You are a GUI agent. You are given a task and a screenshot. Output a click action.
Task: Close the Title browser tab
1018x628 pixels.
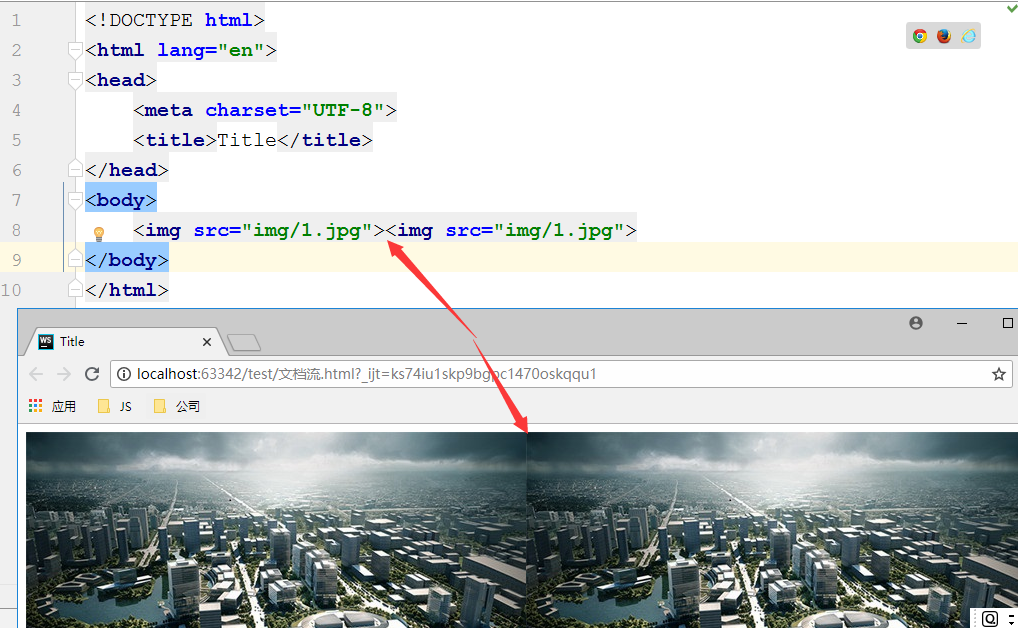coord(206,342)
